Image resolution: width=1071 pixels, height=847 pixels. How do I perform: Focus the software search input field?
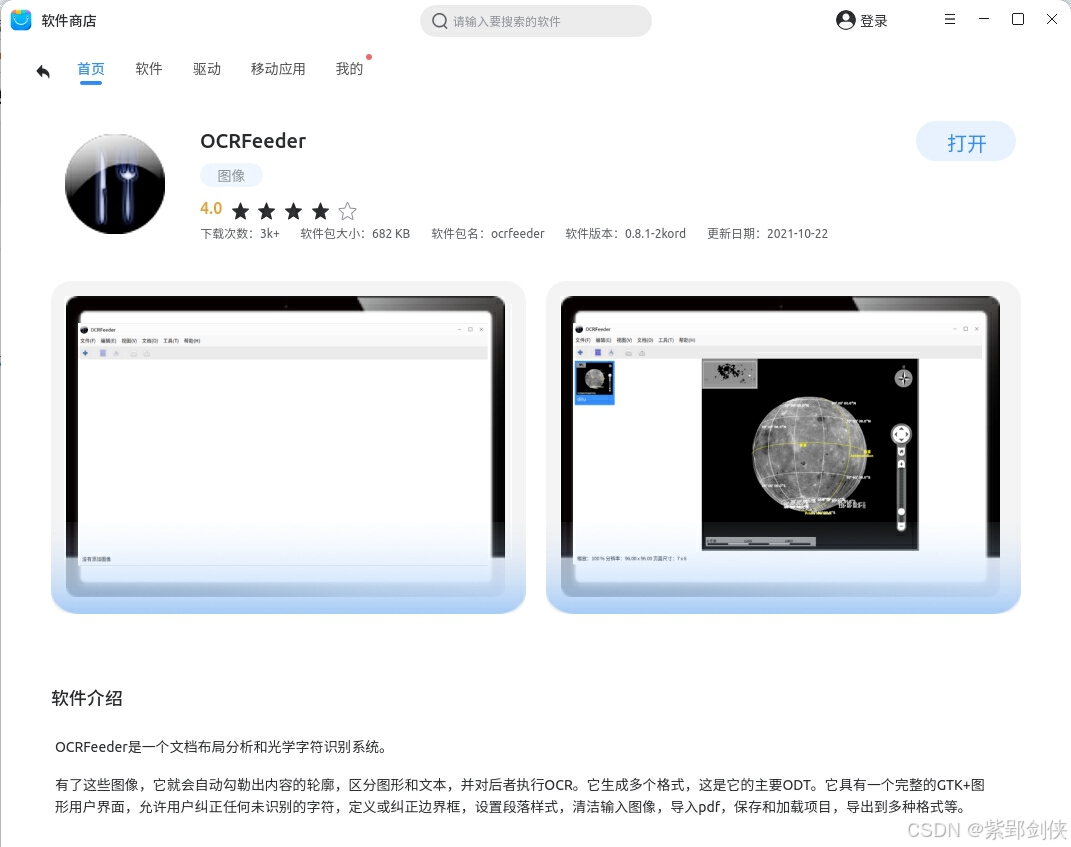pyautogui.click(x=536, y=21)
